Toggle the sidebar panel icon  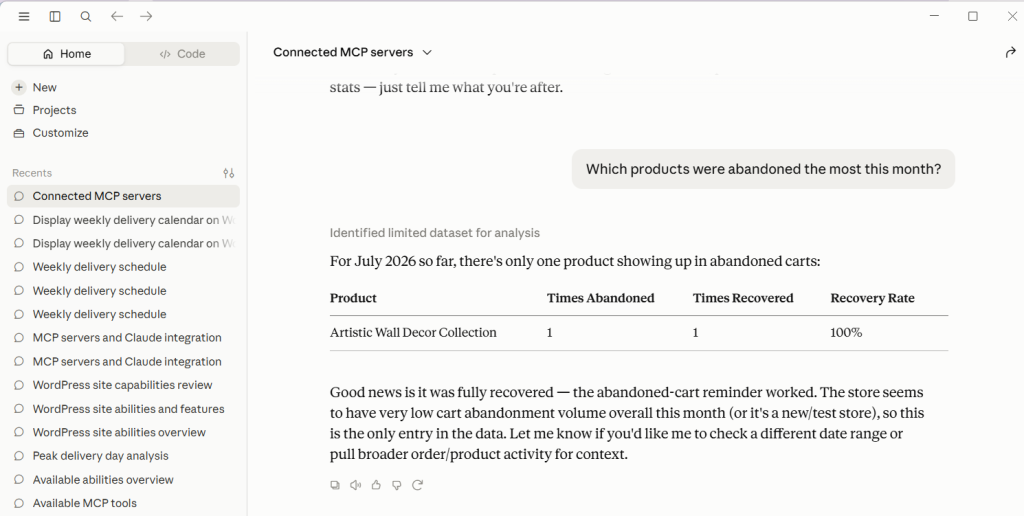coord(55,16)
